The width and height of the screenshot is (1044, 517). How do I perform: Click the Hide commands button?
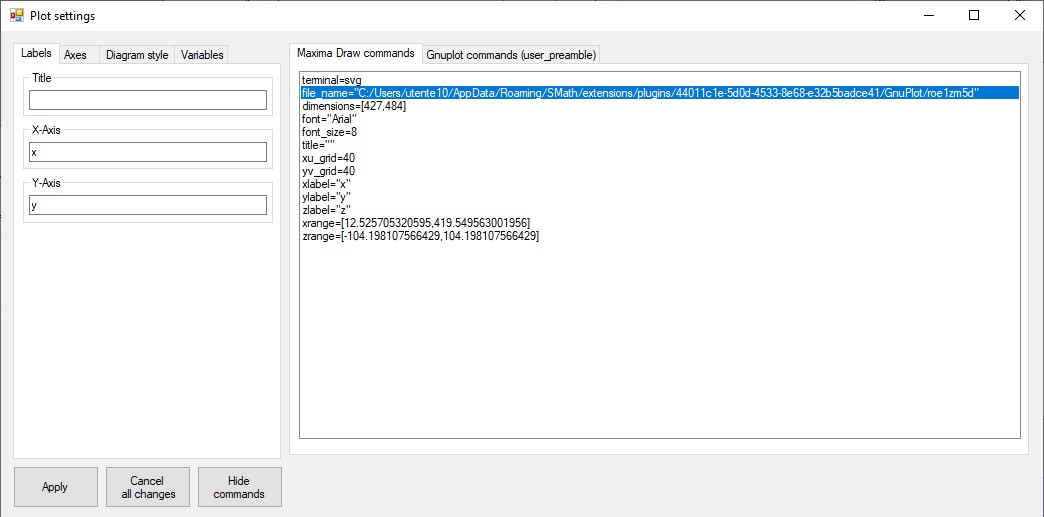coord(239,487)
